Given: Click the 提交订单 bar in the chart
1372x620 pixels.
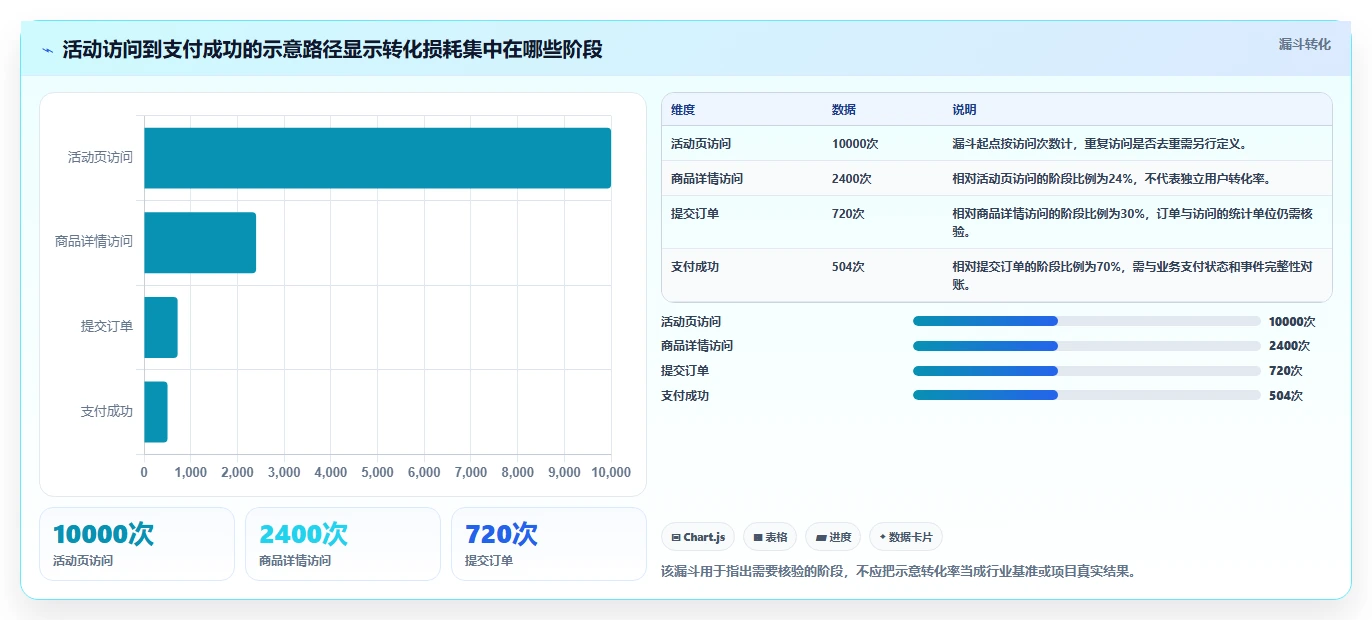Looking at the screenshot, I should click(x=161, y=327).
